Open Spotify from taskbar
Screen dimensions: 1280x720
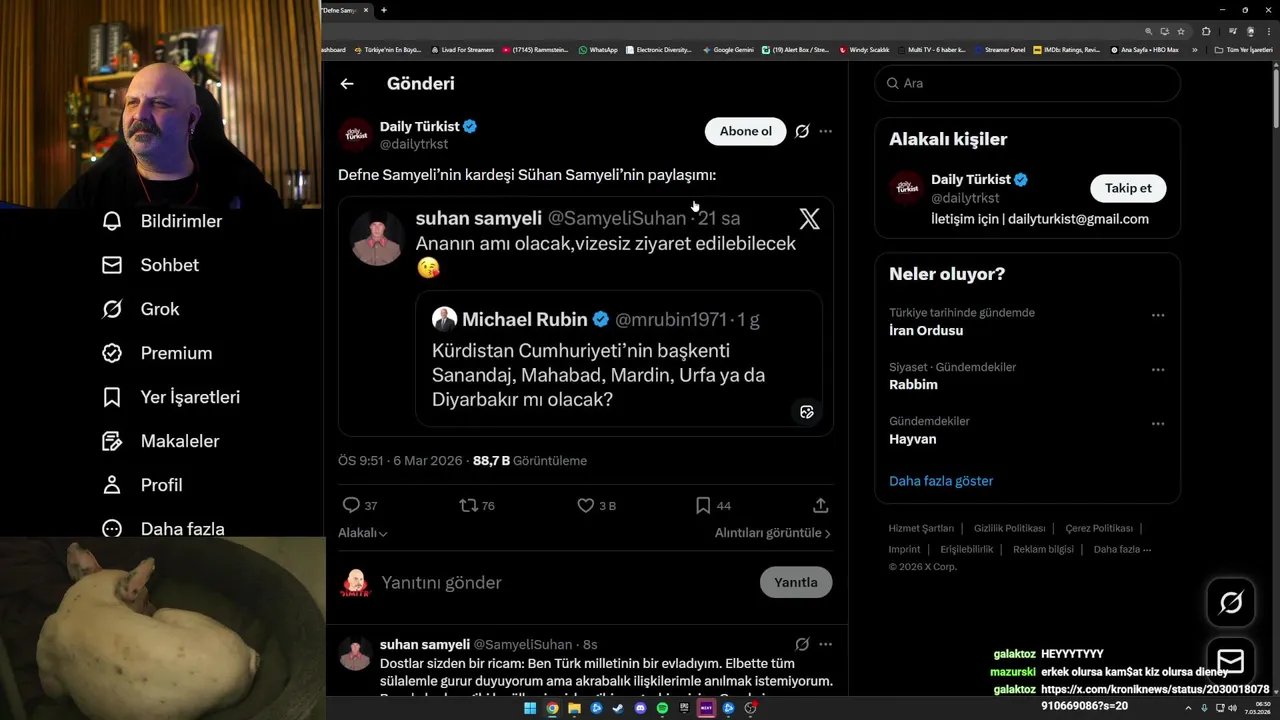(x=662, y=708)
